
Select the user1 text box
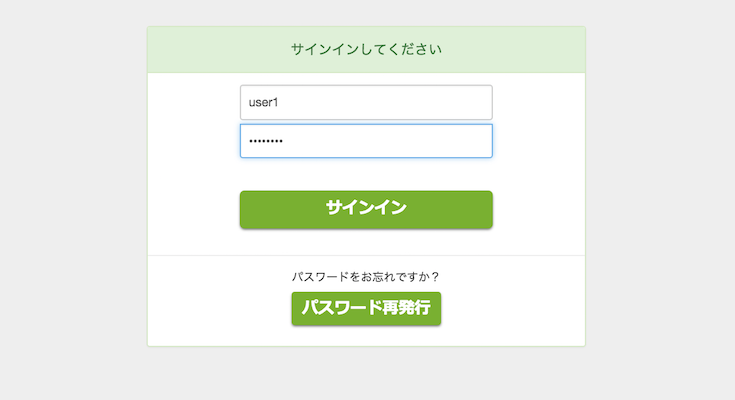366,102
